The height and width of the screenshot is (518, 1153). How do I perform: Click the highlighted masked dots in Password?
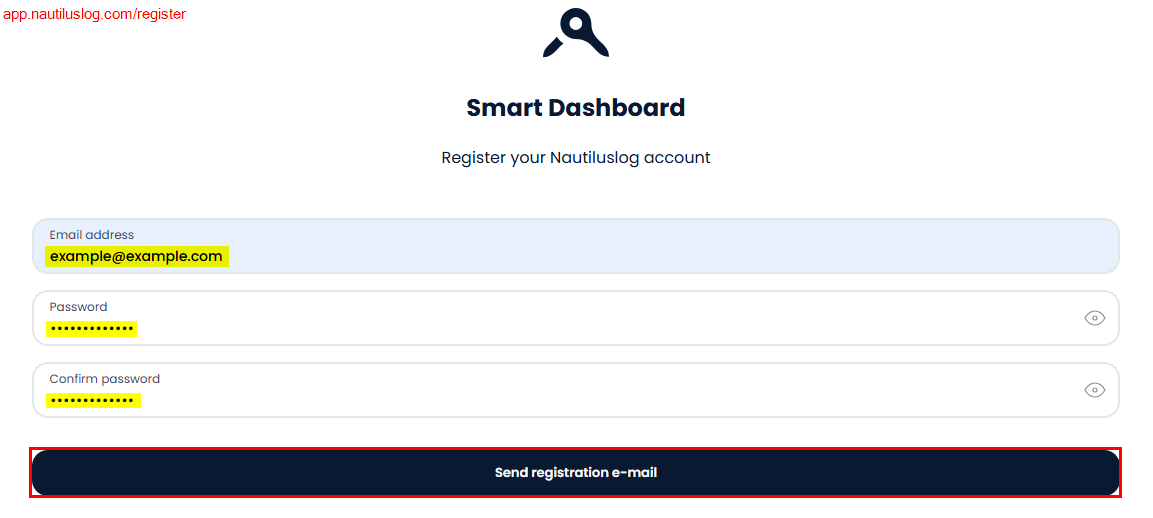pyautogui.click(x=91, y=329)
